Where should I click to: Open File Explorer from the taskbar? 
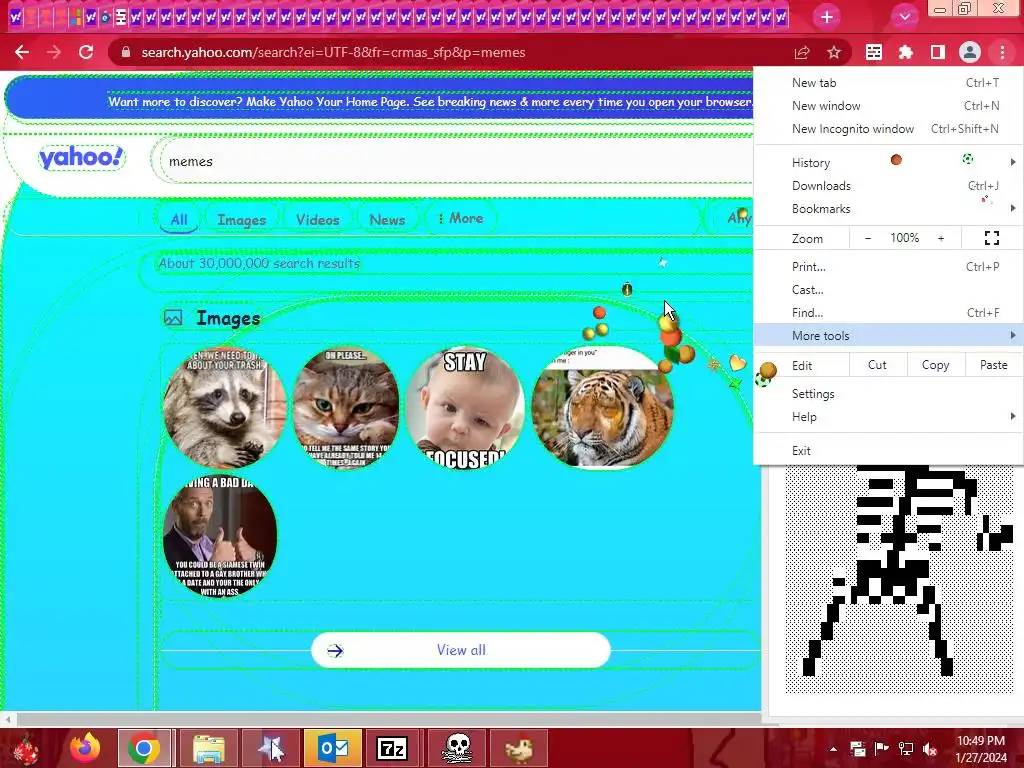coord(208,748)
